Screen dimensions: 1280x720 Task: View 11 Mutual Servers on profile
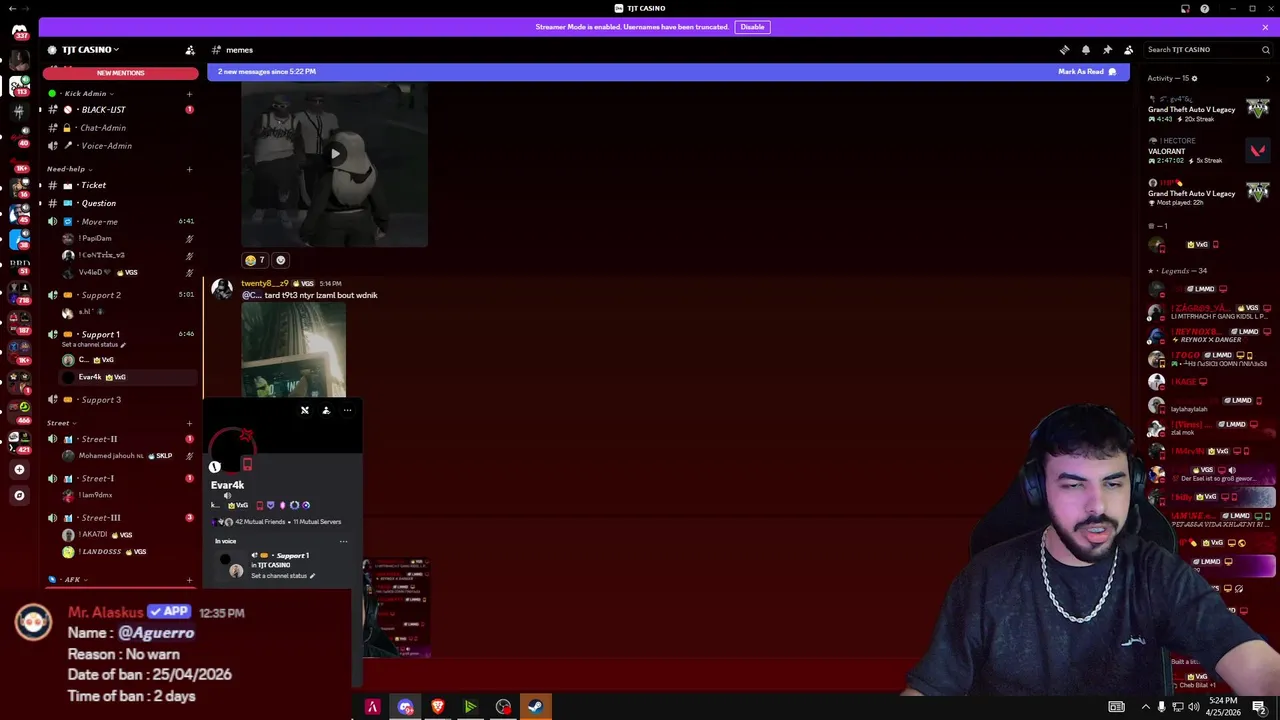pos(317,522)
